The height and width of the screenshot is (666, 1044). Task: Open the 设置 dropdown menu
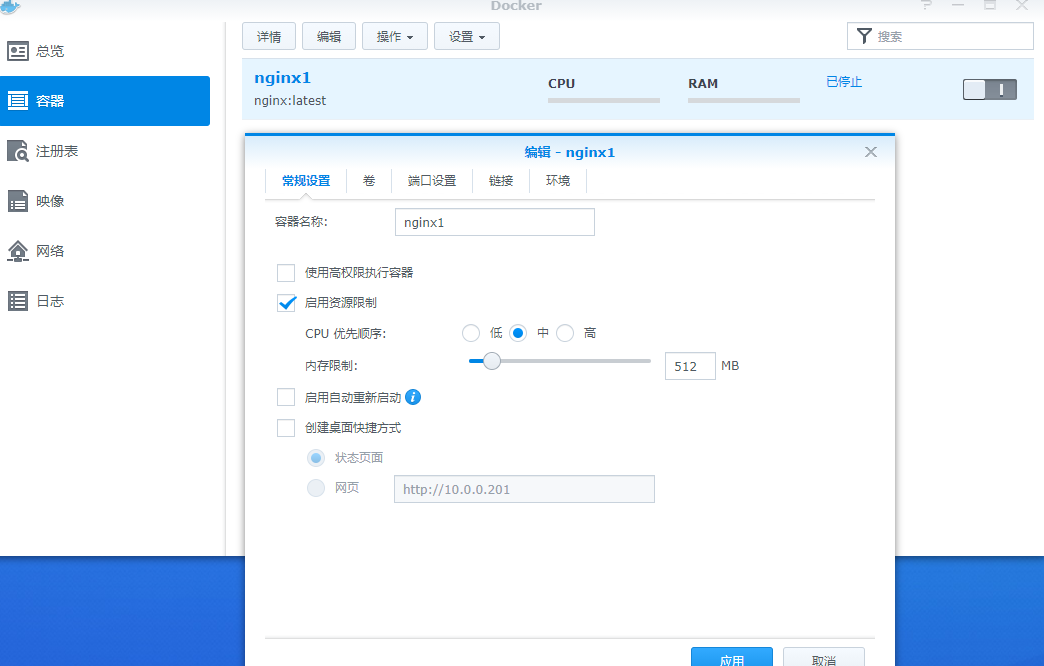466,35
